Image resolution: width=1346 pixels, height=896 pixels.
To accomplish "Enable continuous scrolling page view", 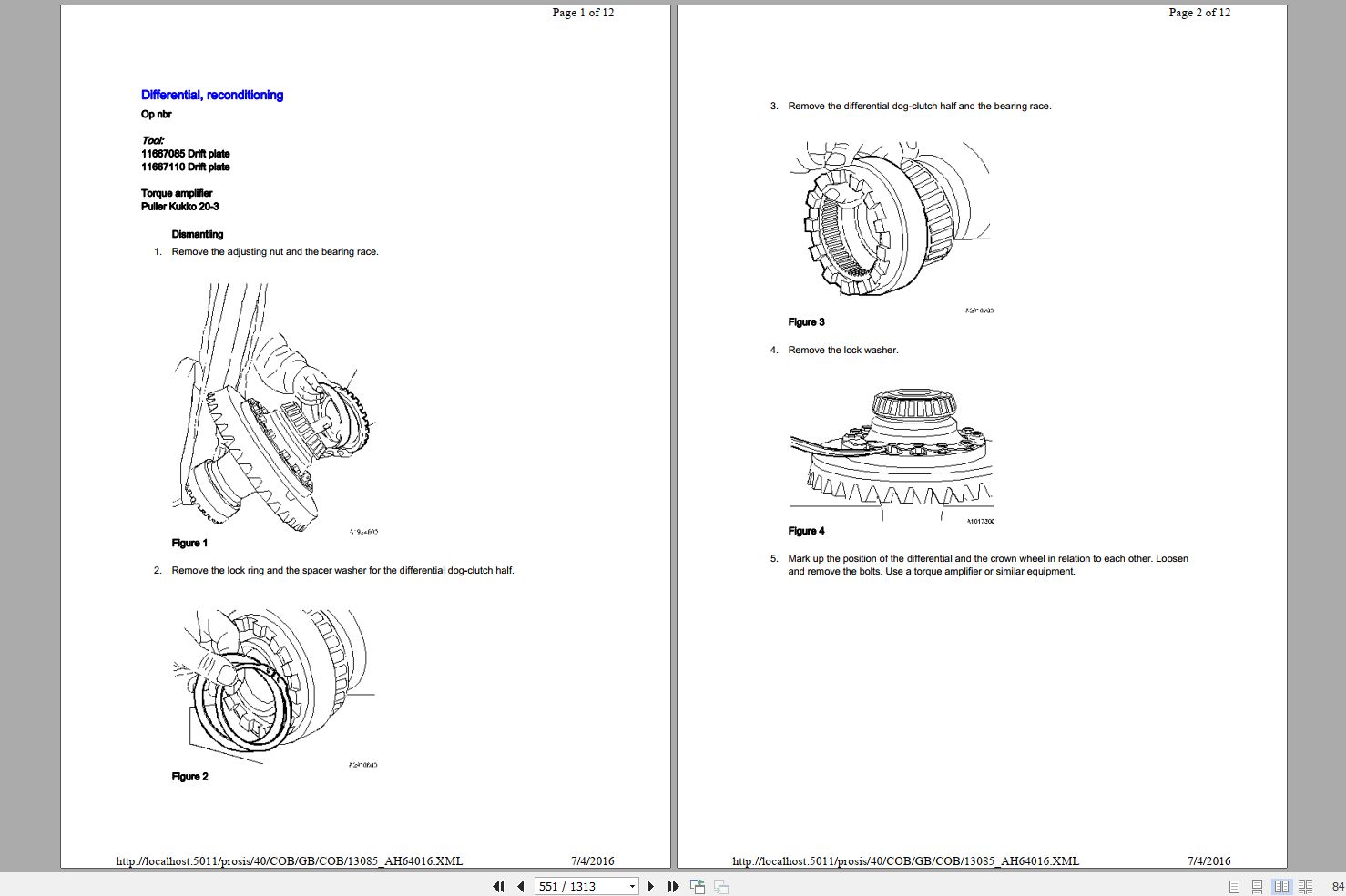I will tap(1257, 886).
